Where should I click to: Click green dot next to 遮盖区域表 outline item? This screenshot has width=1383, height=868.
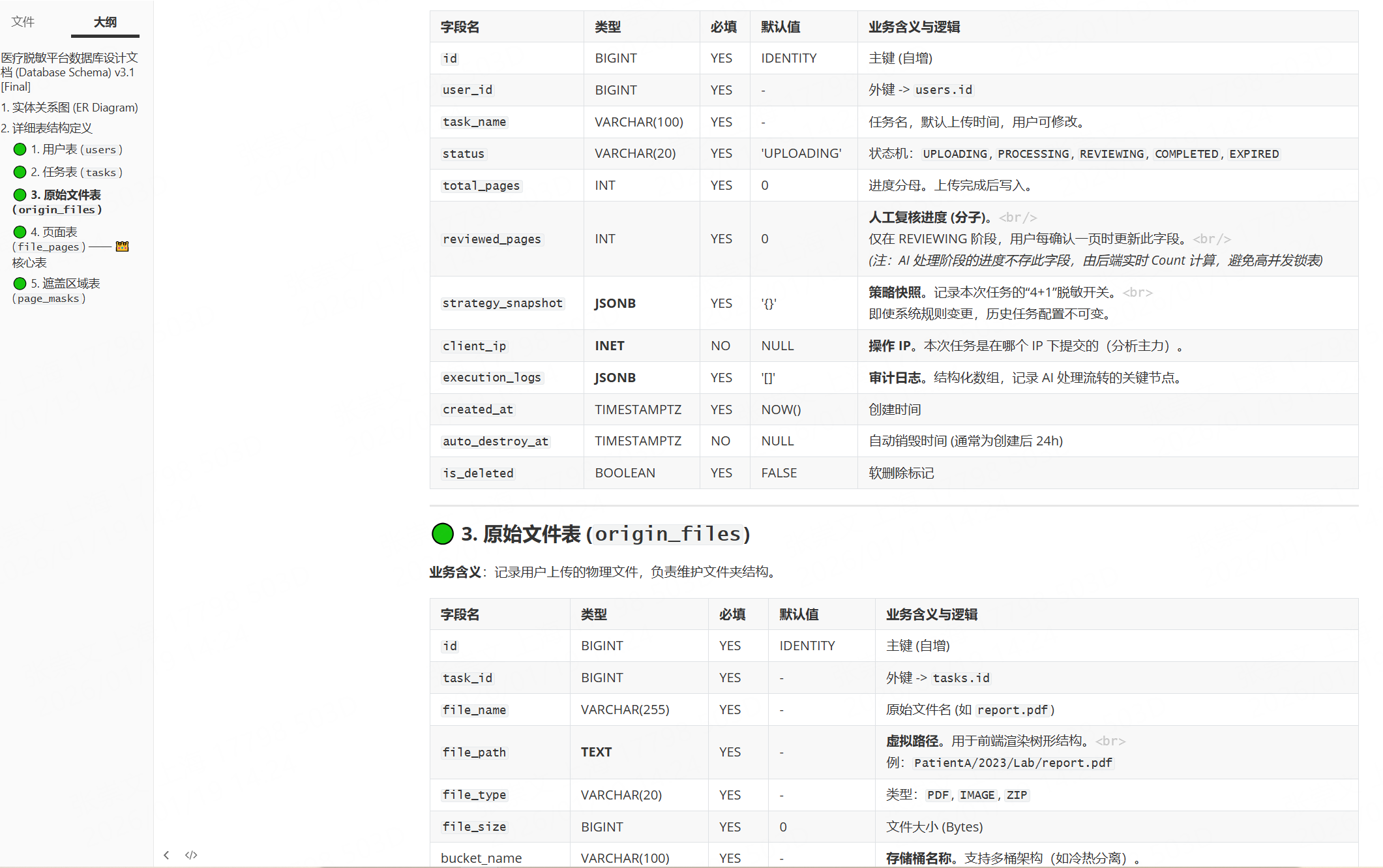20,284
